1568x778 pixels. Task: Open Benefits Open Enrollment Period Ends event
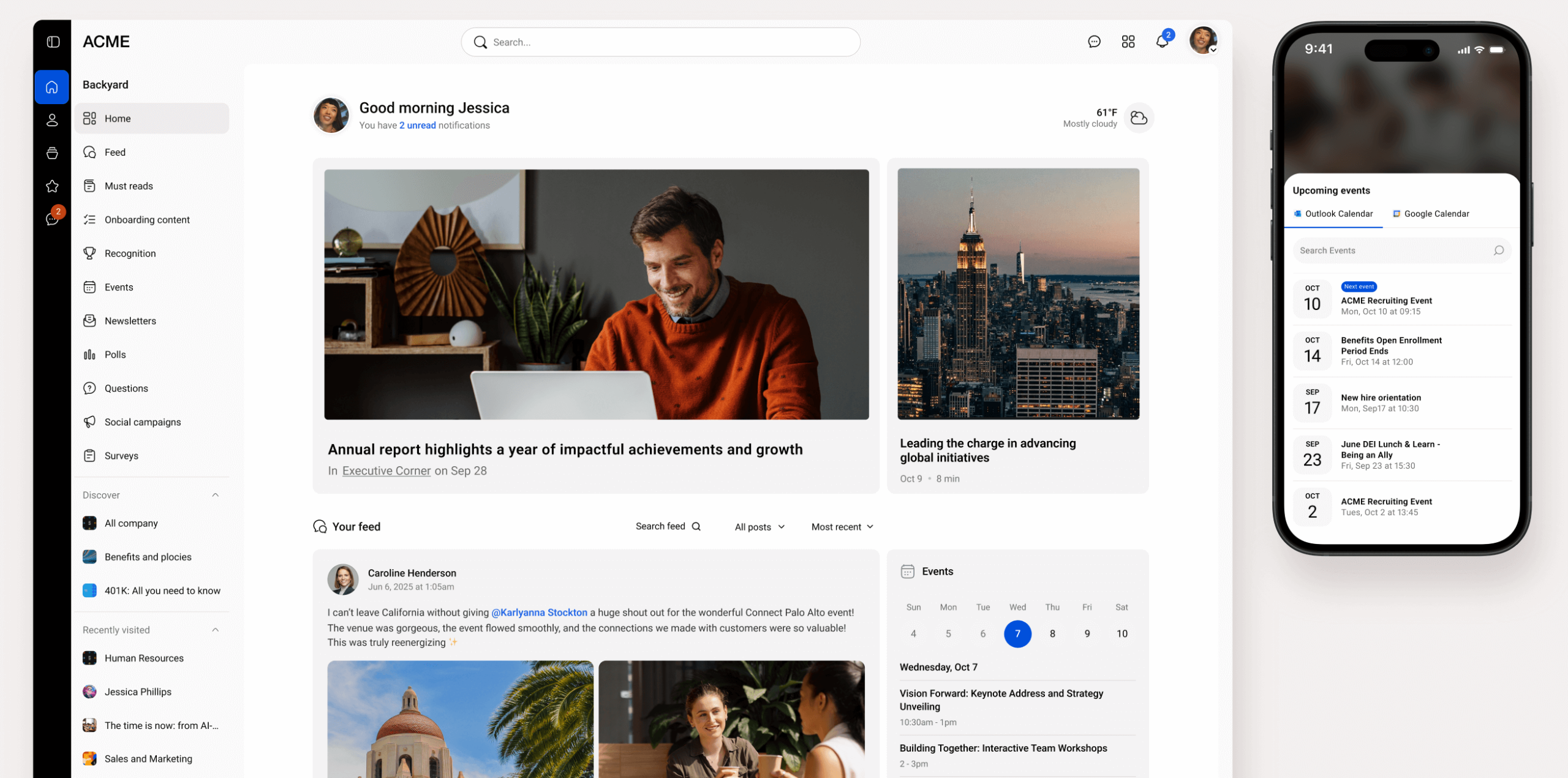tap(1401, 351)
